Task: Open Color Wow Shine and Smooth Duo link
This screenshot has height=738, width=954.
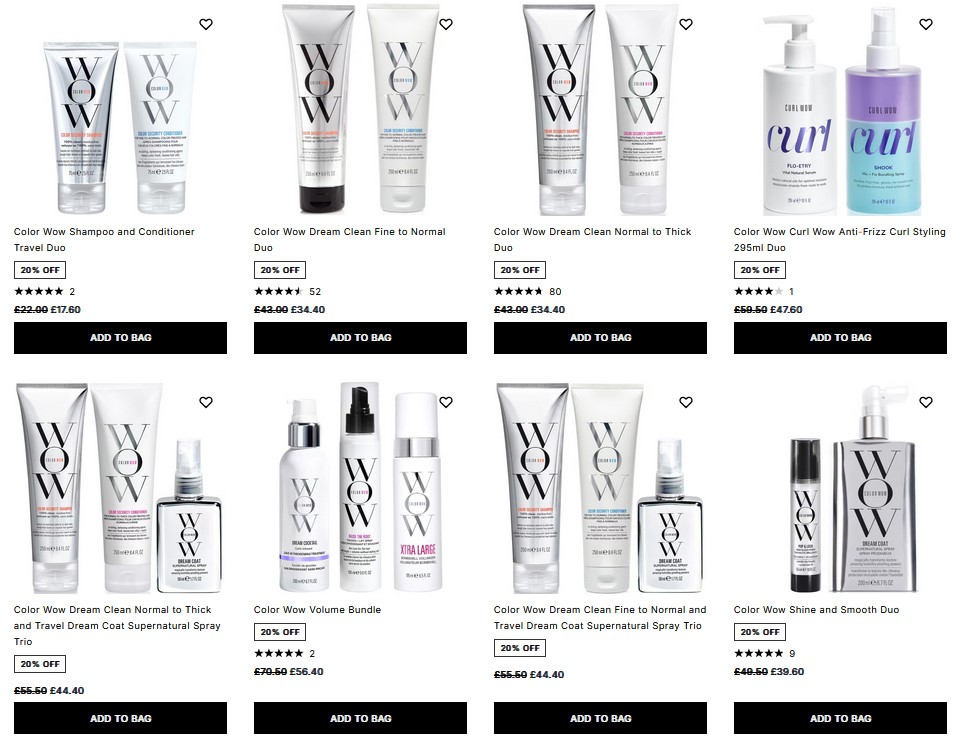Action: coord(816,610)
